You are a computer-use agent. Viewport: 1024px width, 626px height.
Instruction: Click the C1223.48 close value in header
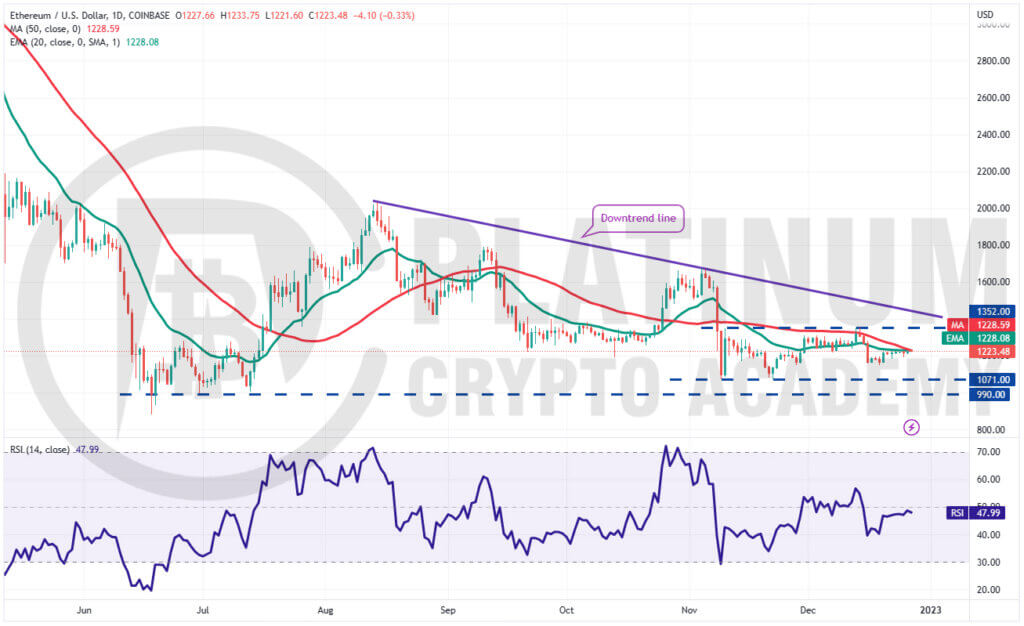point(328,15)
